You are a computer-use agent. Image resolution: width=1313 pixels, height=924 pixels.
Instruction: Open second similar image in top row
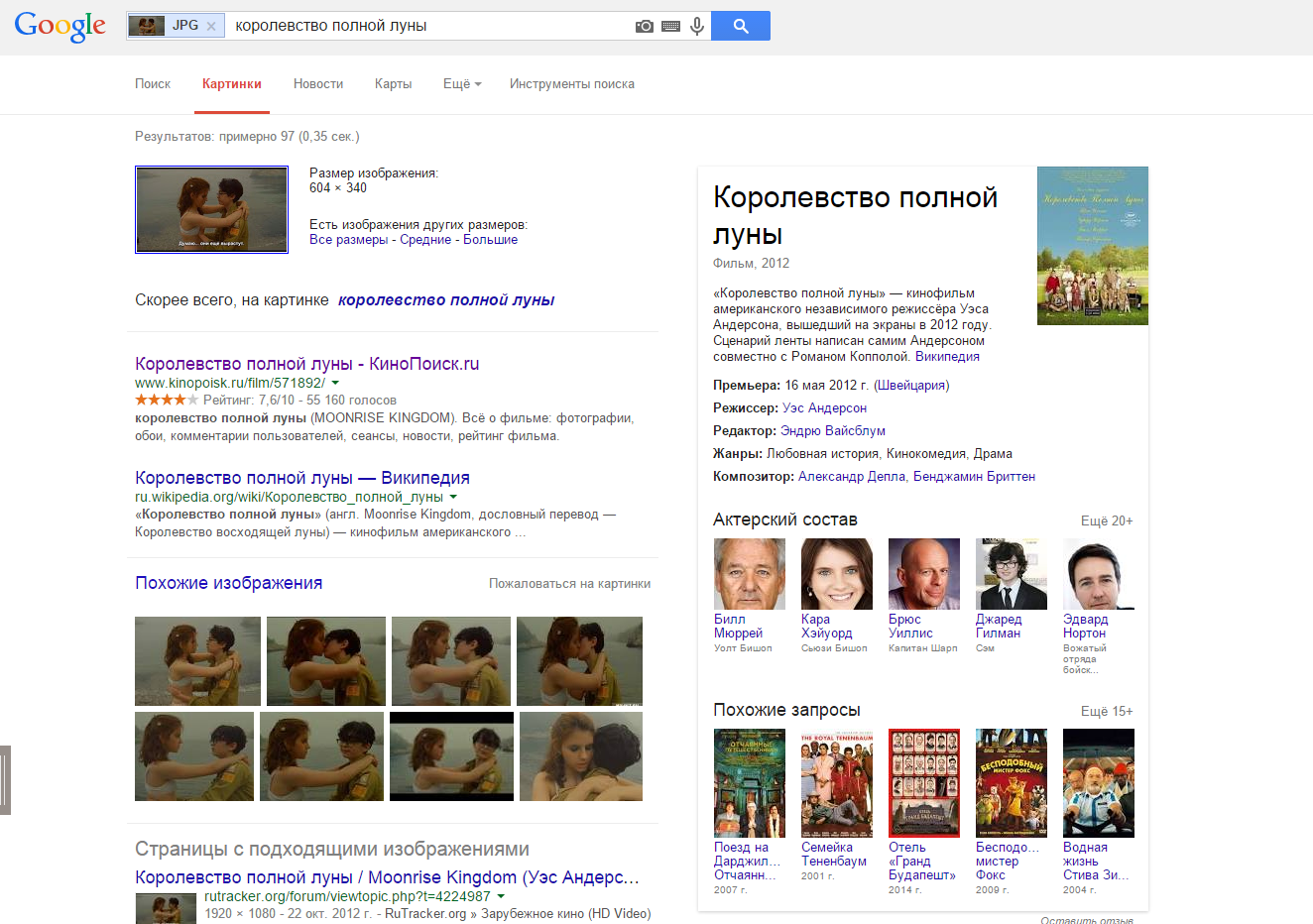click(x=326, y=661)
